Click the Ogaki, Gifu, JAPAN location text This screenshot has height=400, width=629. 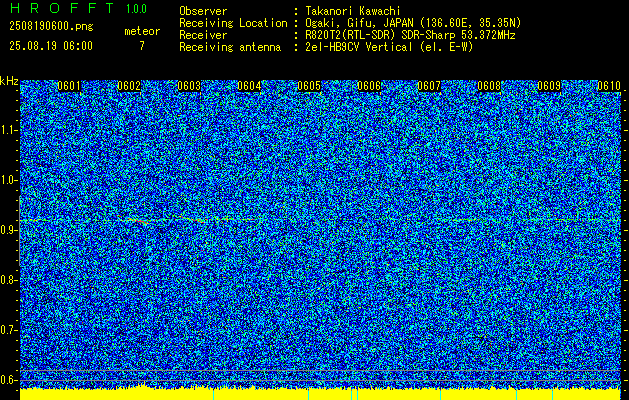[413, 23]
